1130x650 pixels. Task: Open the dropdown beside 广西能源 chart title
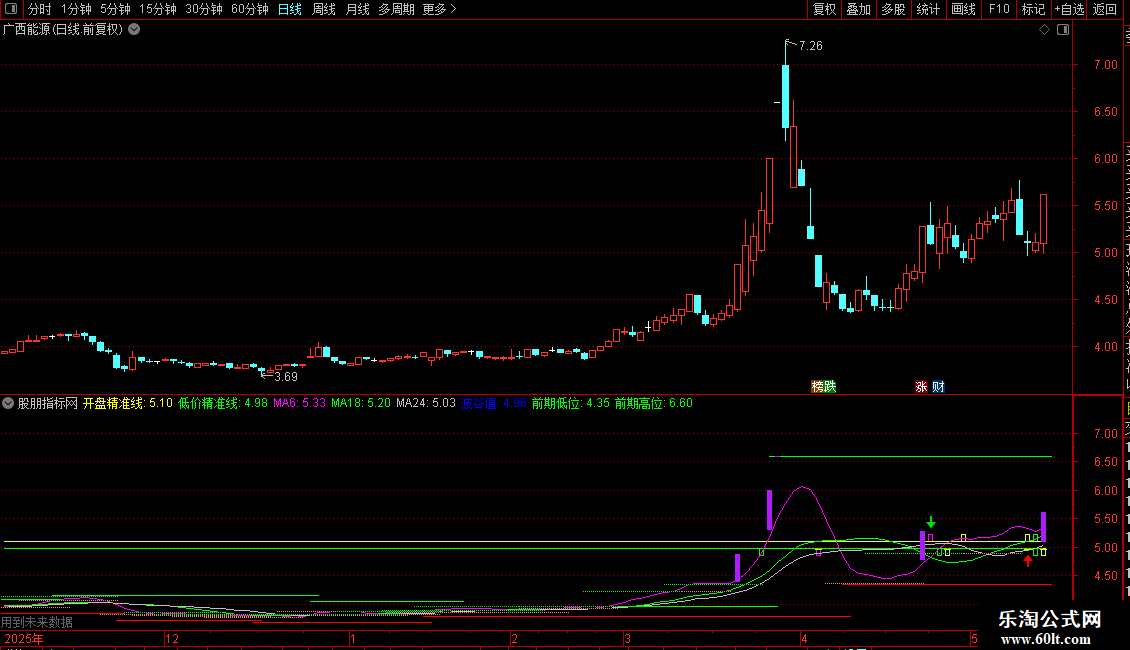coord(134,30)
